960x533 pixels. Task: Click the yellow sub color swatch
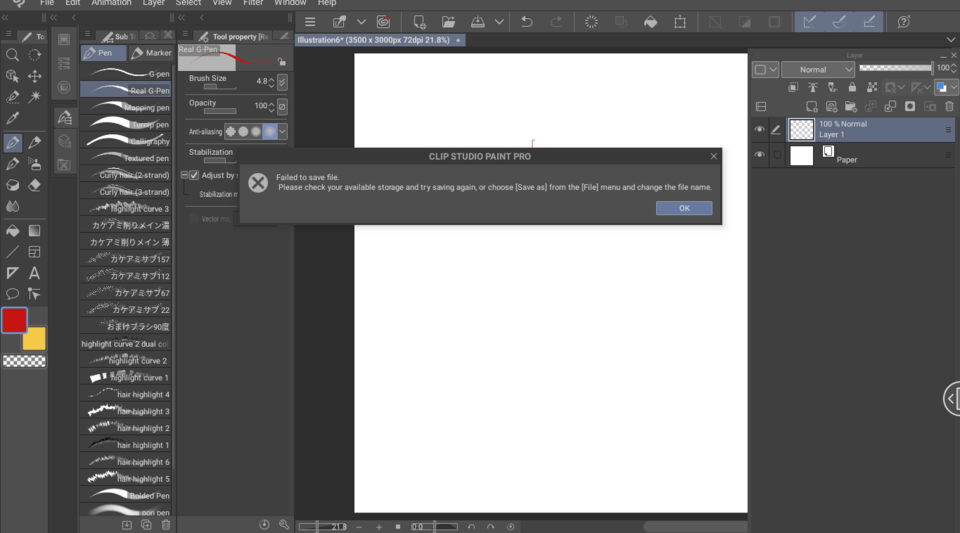[x=35, y=340]
